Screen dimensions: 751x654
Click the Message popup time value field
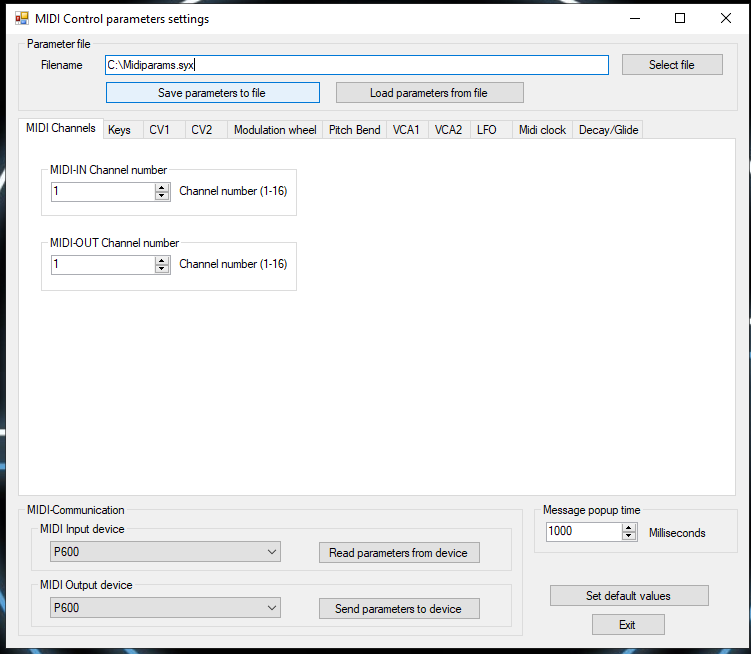tap(584, 531)
